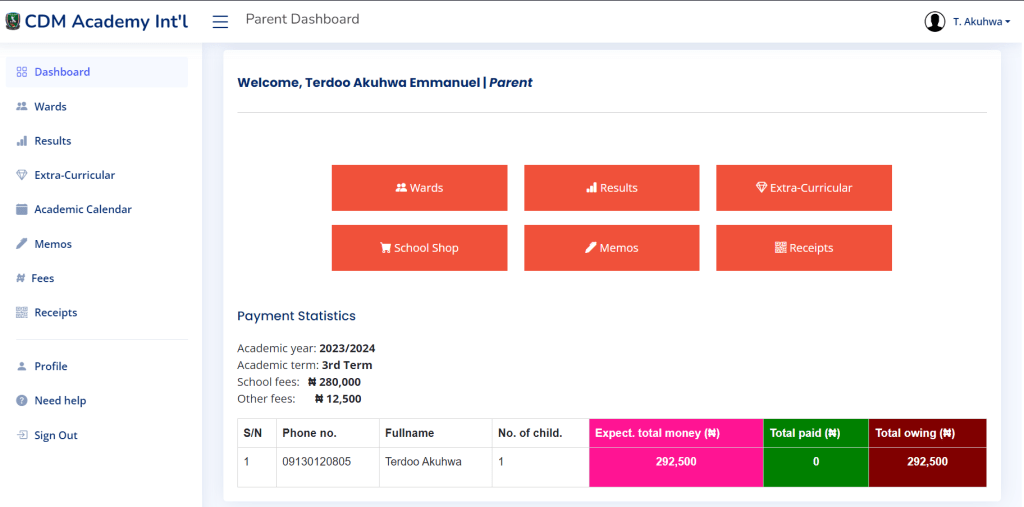Click the user avatar icon
1024x507 pixels.
tap(935, 21)
